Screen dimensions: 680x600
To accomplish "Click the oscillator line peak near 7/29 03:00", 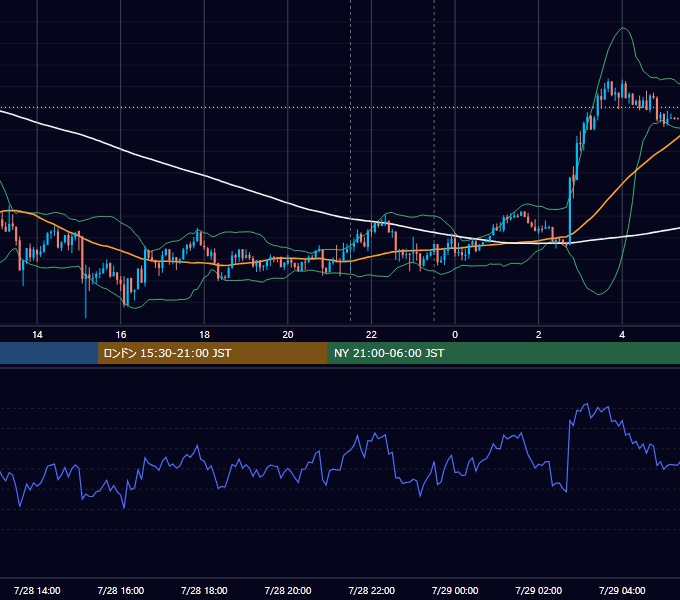I will click(587, 404).
